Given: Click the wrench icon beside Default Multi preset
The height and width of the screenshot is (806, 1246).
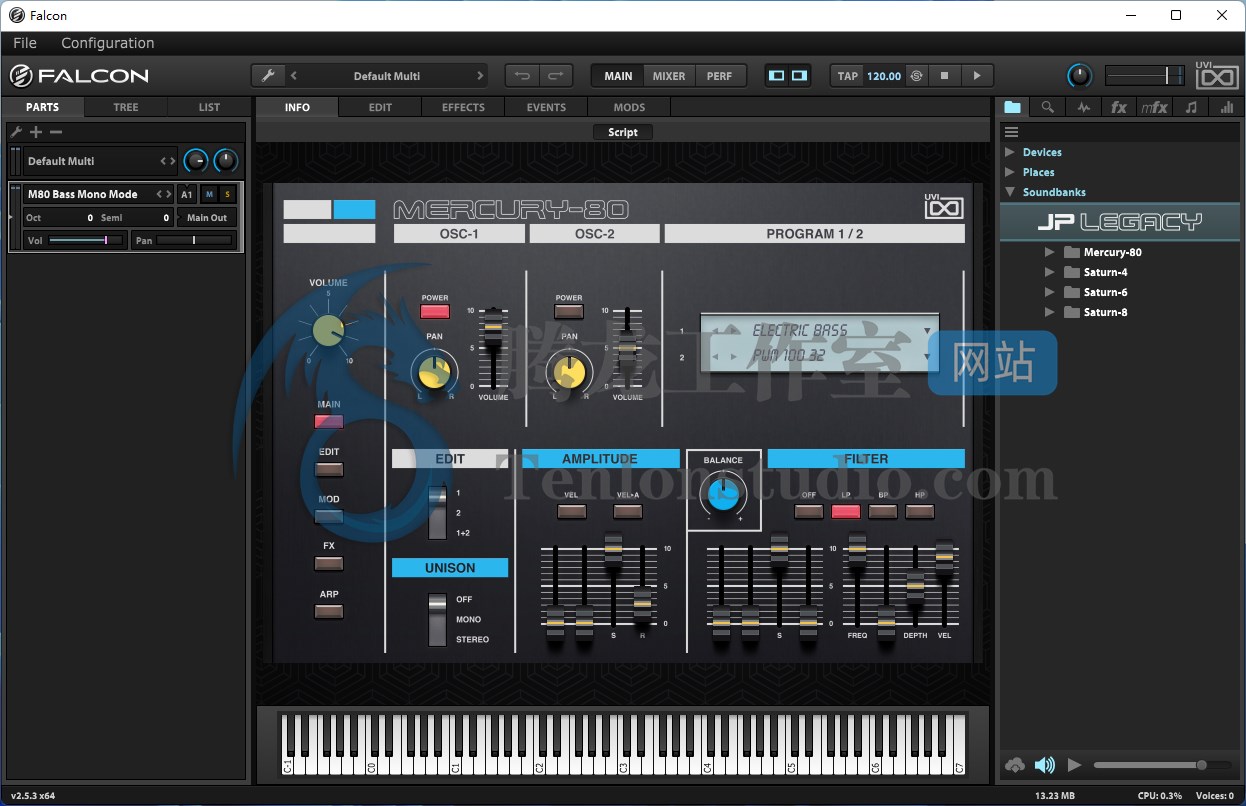Looking at the screenshot, I should [x=267, y=76].
